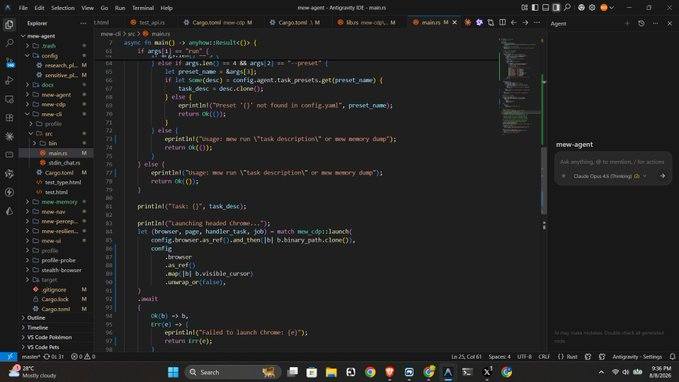Expand the Outline section

[x=56, y=318]
